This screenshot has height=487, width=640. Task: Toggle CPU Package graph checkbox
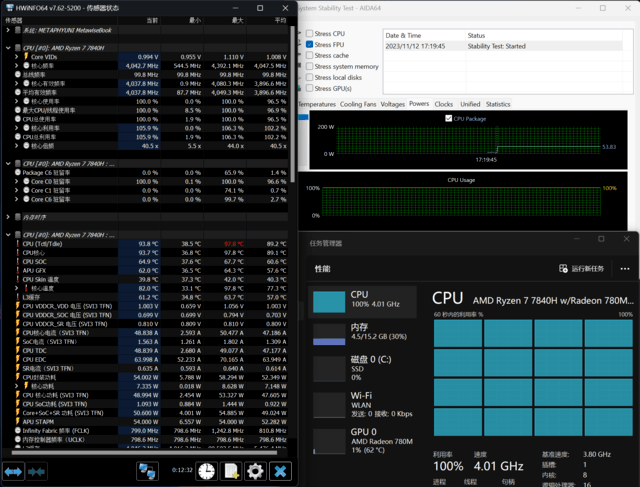(x=449, y=118)
